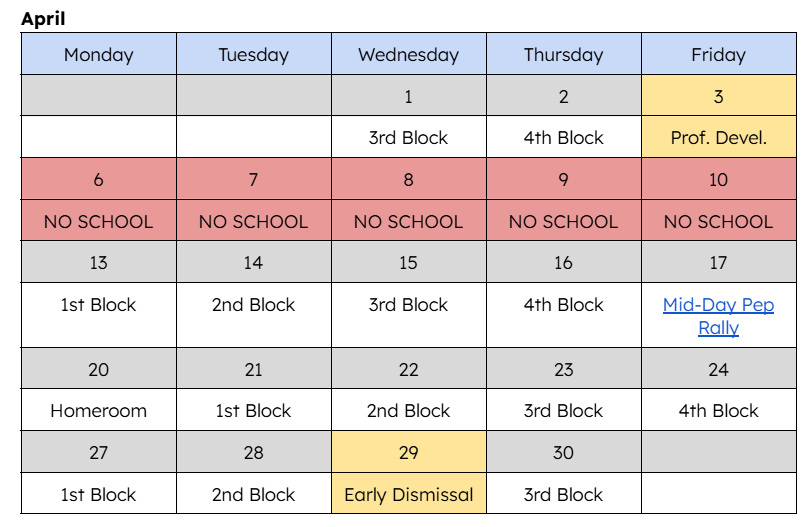Select the Tuesday column header
The image size is (809, 527).
point(253,55)
